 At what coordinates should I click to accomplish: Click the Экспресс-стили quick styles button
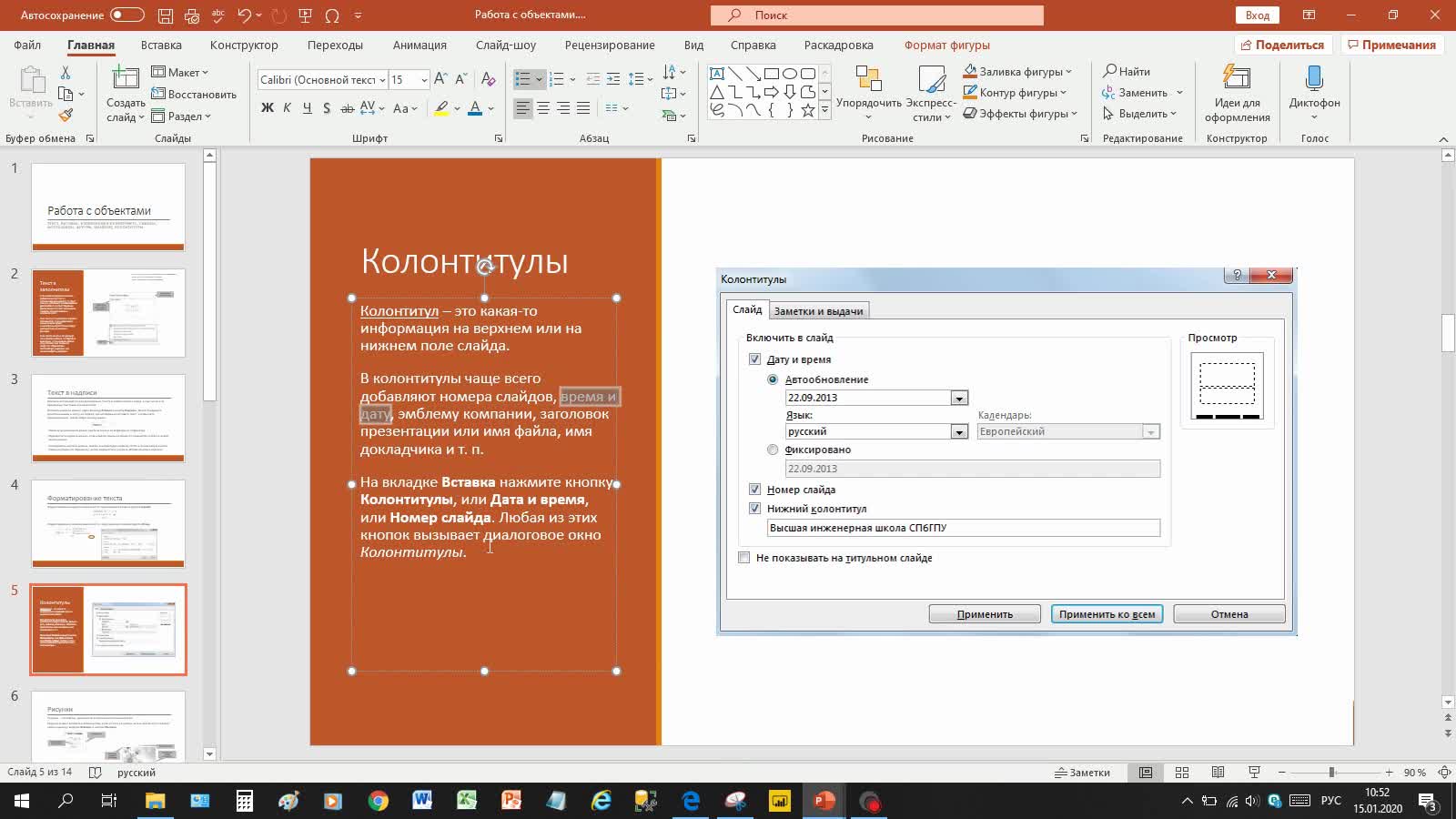coord(932,94)
